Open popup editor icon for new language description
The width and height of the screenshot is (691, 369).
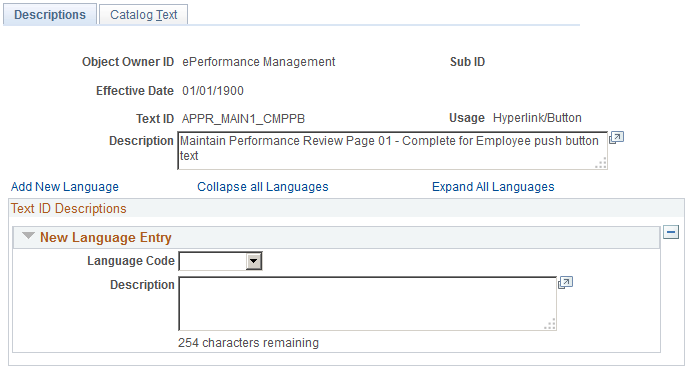point(565,282)
